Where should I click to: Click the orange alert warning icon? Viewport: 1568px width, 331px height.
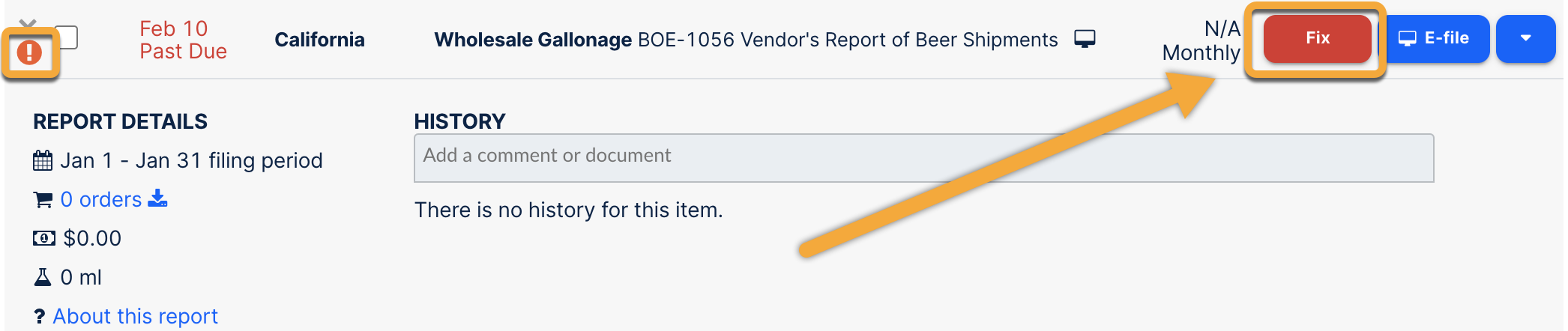(29, 52)
